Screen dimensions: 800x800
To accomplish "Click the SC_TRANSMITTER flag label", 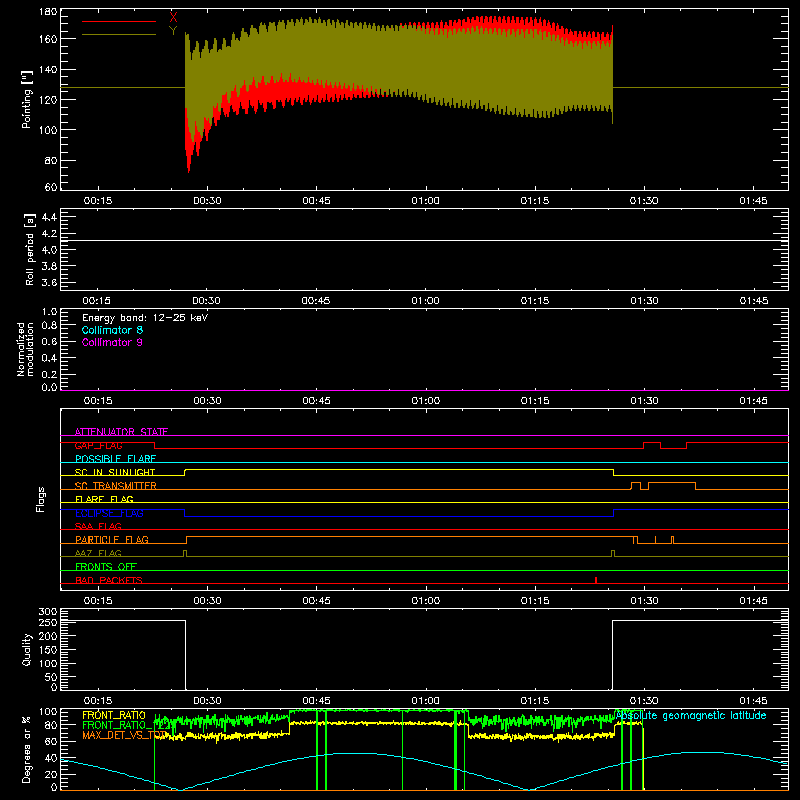I will coord(116,486).
